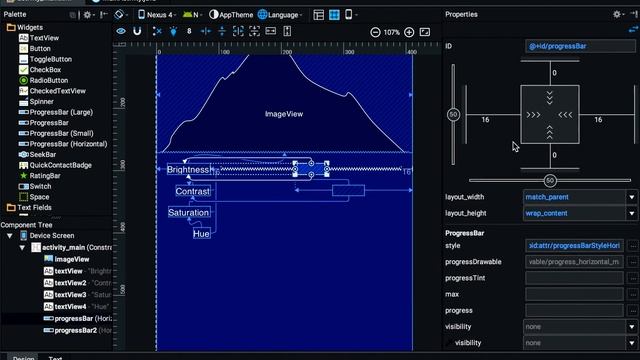
Task: Select ProgressBar (Large) in Palette
Action: pos(56,112)
